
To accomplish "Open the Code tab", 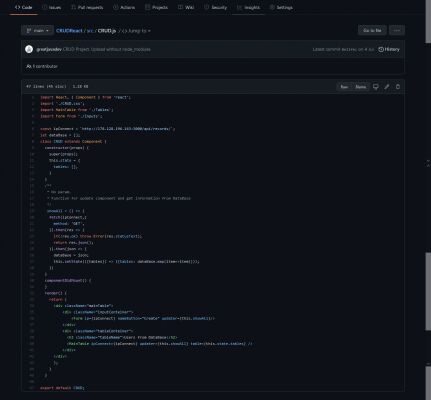I will pyautogui.click(x=23, y=7).
